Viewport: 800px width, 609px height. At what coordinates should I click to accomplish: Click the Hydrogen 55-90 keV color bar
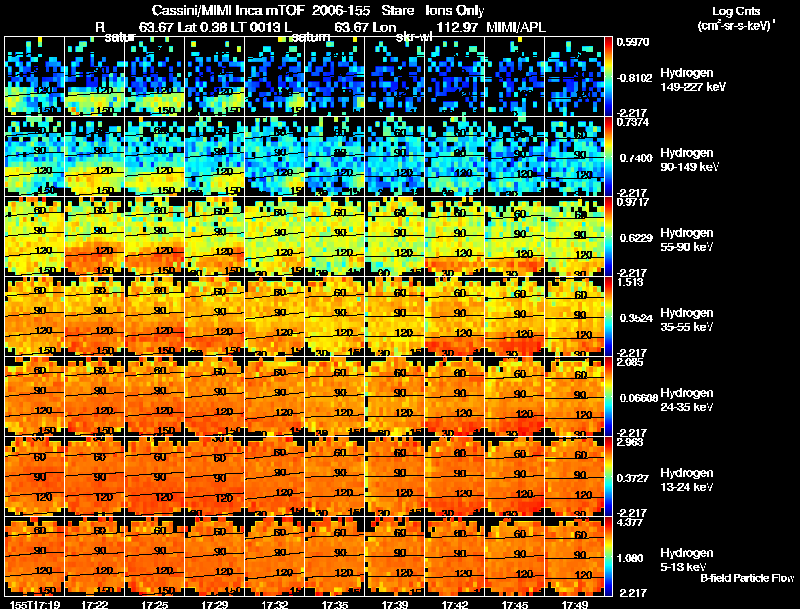[x=608, y=237]
